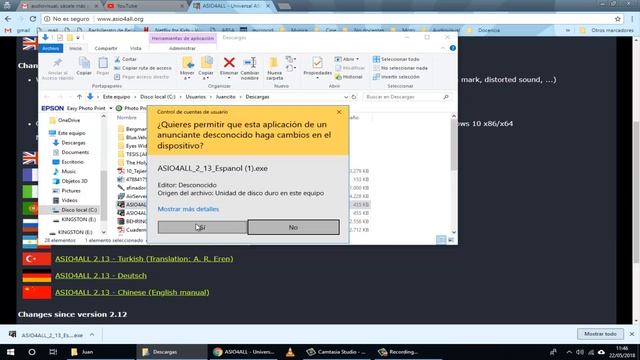This screenshot has width=640, height=360.
Task: Close the Control de cuentas de usuario dialog
Action: [339, 111]
